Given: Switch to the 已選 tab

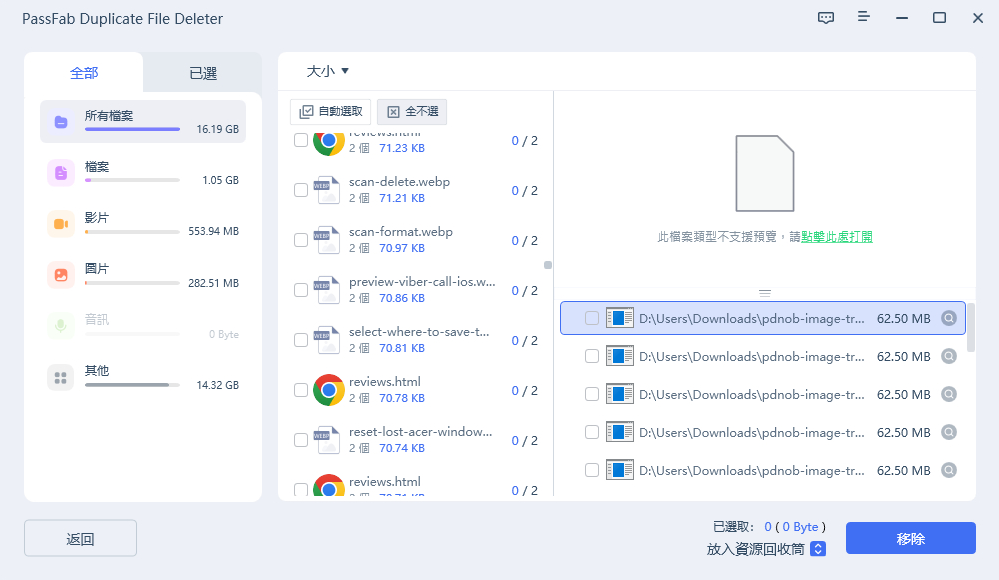Looking at the screenshot, I should pos(203,73).
